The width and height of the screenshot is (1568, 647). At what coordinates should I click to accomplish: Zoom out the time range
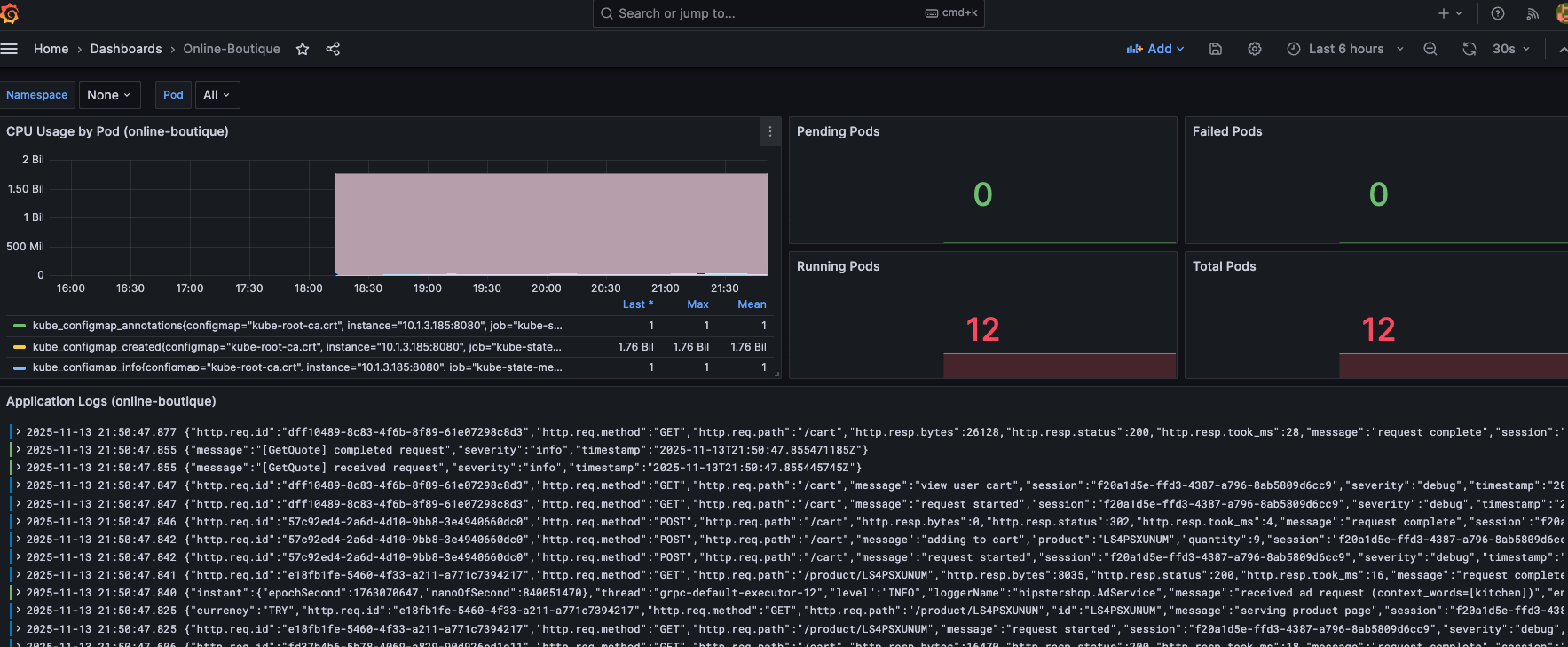pyautogui.click(x=1430, y=49)
